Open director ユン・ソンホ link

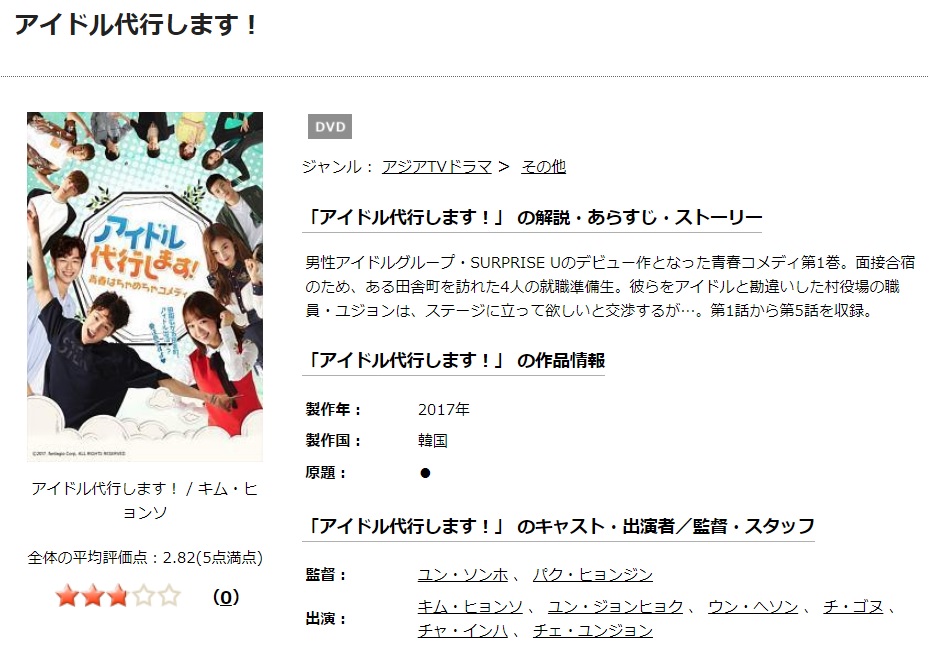point(463,574)
